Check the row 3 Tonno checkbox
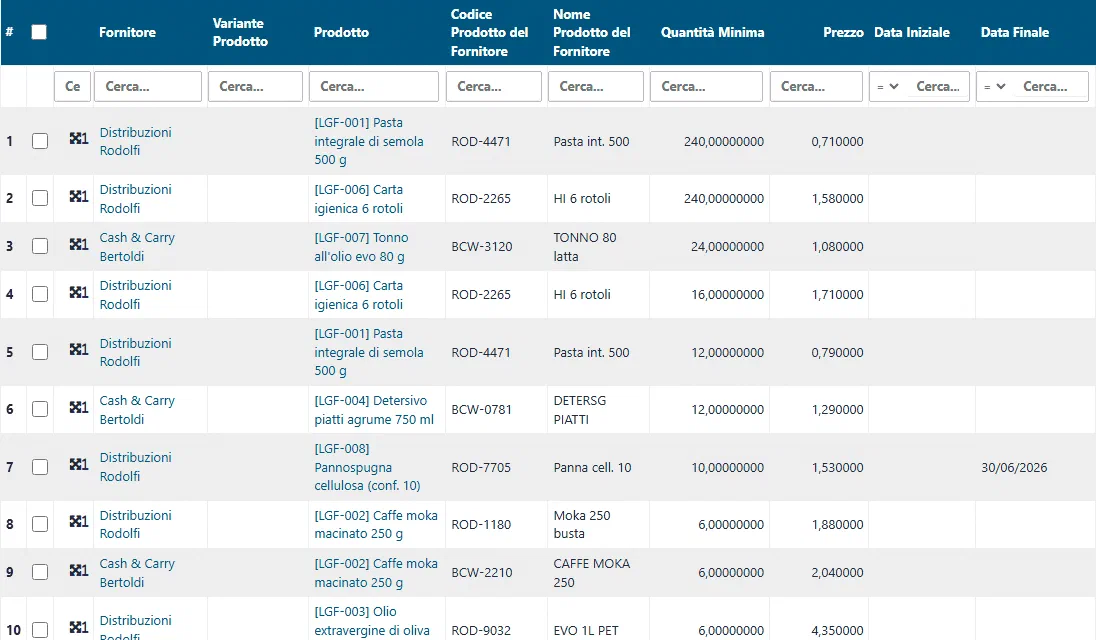Screen dimensions: 1096x640 pos(40,246)
